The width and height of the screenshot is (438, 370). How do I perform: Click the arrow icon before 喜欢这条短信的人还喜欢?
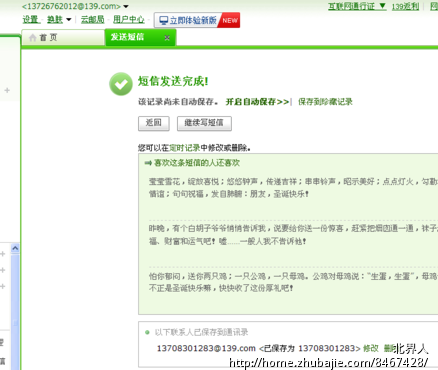coord(148,163)
